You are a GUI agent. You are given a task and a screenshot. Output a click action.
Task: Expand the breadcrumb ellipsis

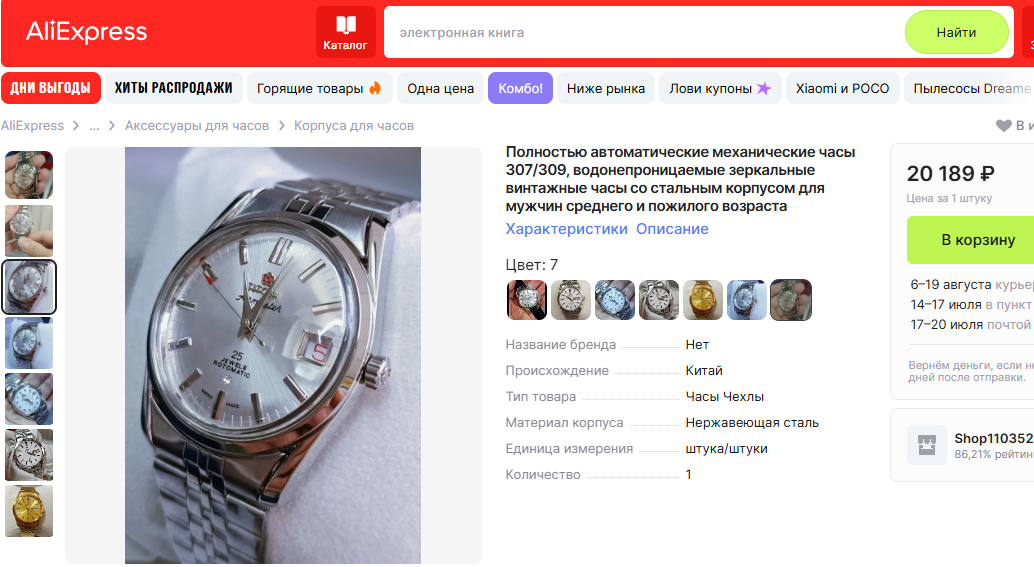pyautogui.click(x=94, y=125)
